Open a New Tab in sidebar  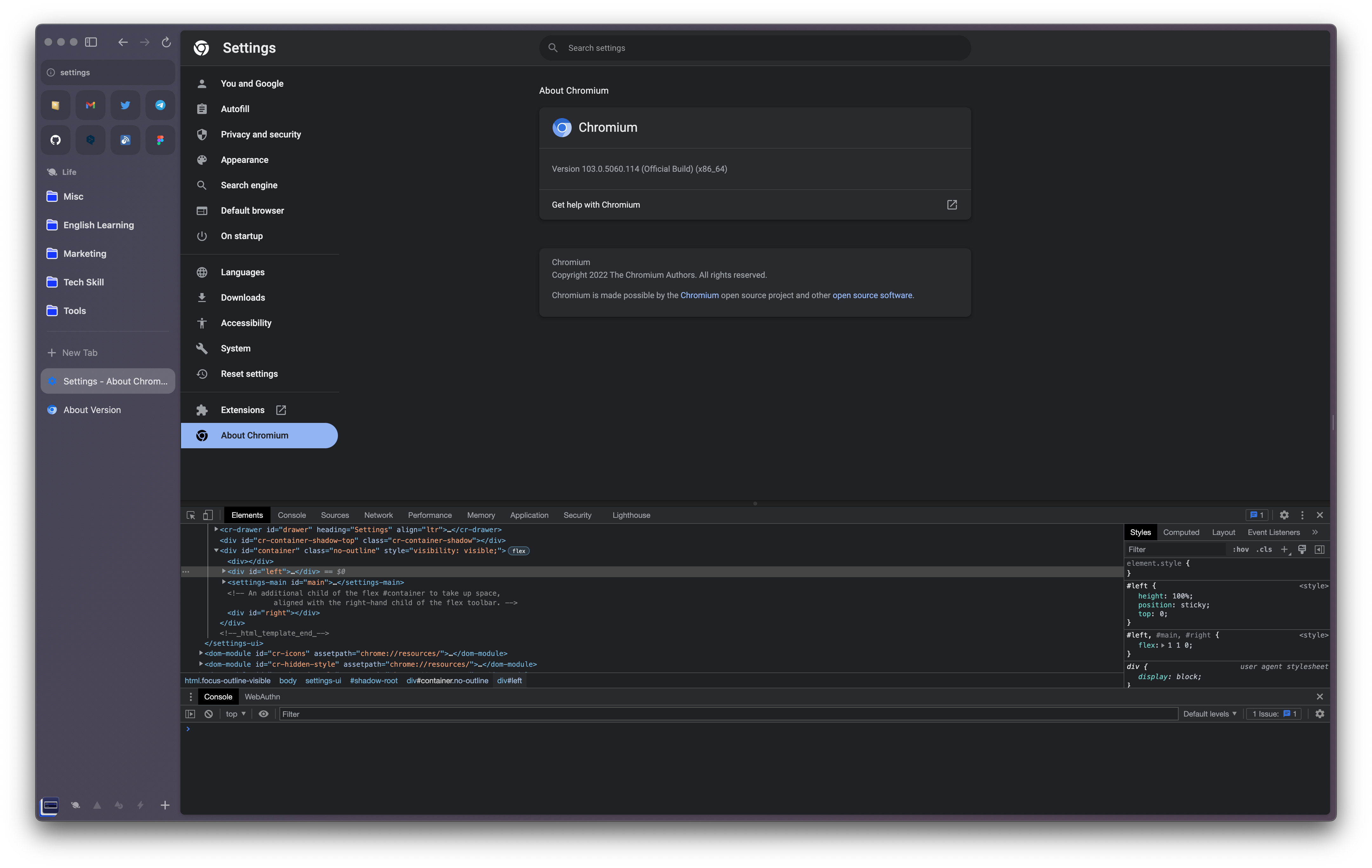coord(108,352)
